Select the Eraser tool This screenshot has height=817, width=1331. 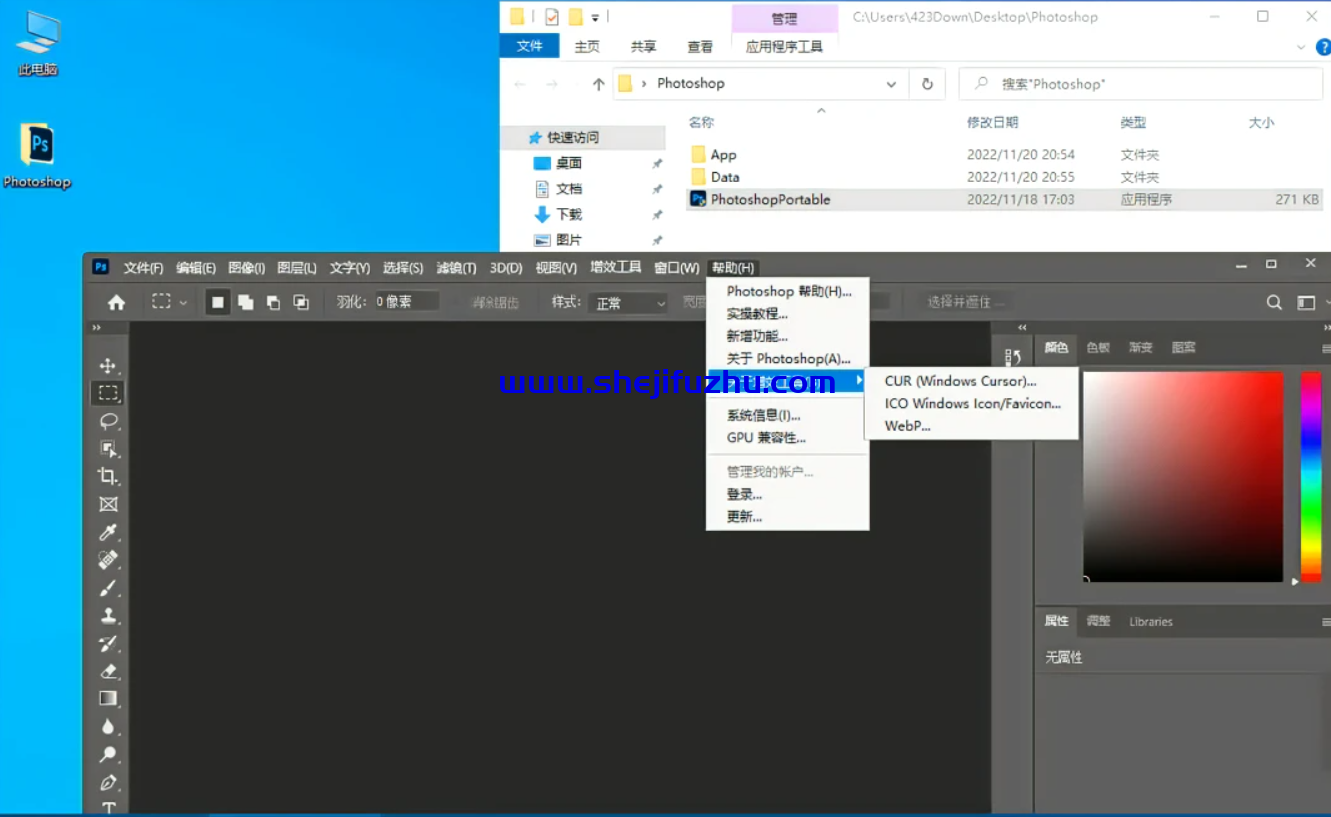coord(108,671)
